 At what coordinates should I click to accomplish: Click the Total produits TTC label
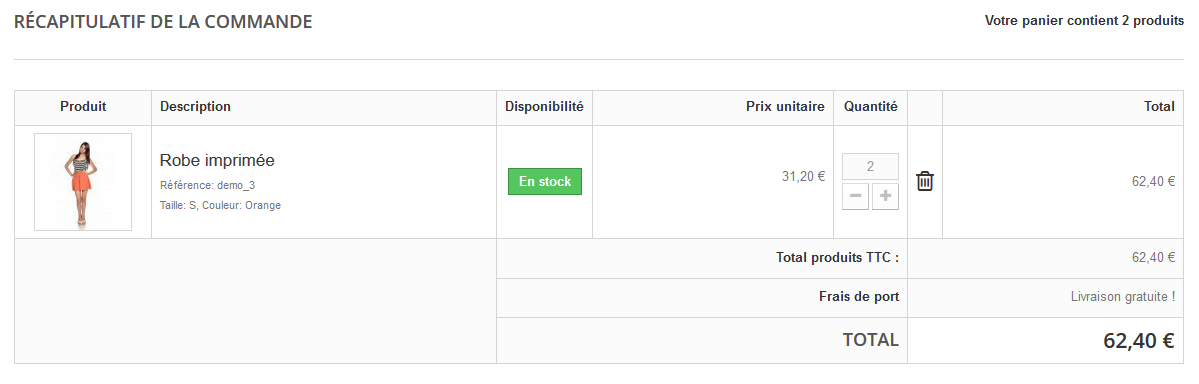(x=837, y=258)
